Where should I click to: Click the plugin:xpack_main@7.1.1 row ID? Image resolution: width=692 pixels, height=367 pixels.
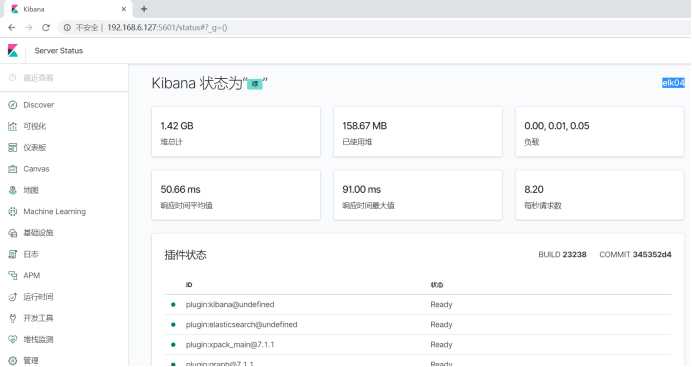(230, 345)
